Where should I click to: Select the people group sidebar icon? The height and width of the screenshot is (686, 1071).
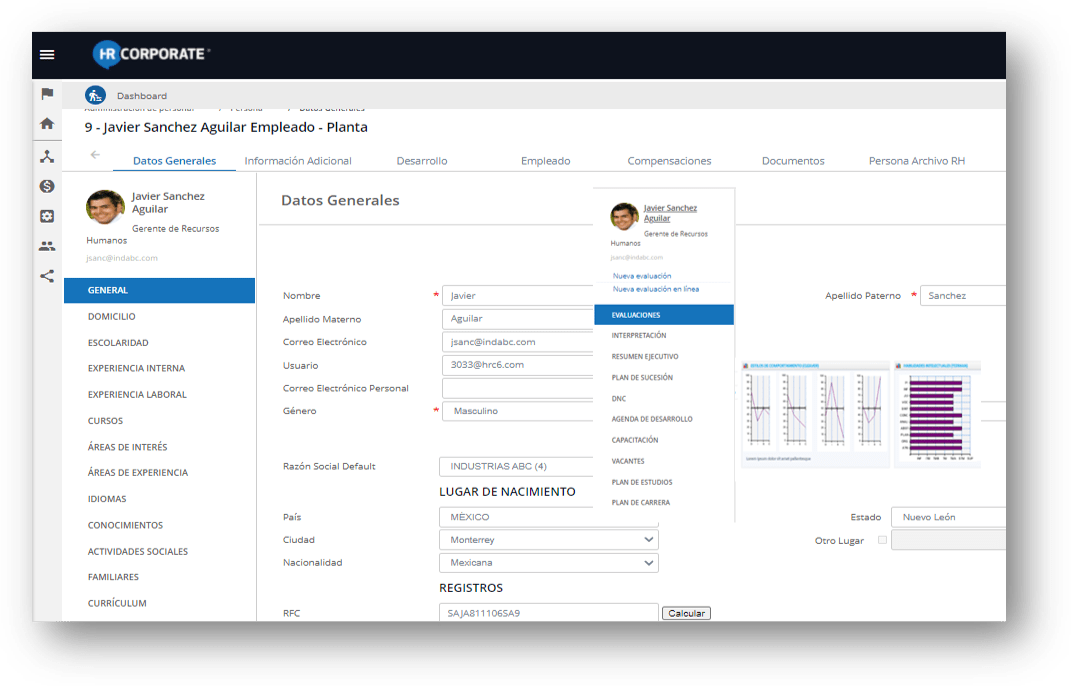point(47,246)
